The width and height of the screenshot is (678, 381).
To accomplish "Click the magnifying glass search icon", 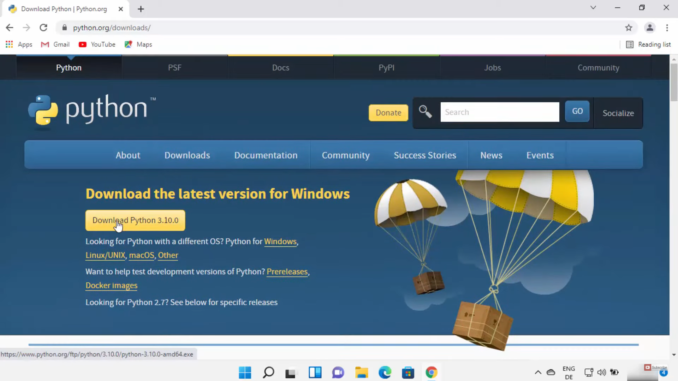I will tap(425, 112).
